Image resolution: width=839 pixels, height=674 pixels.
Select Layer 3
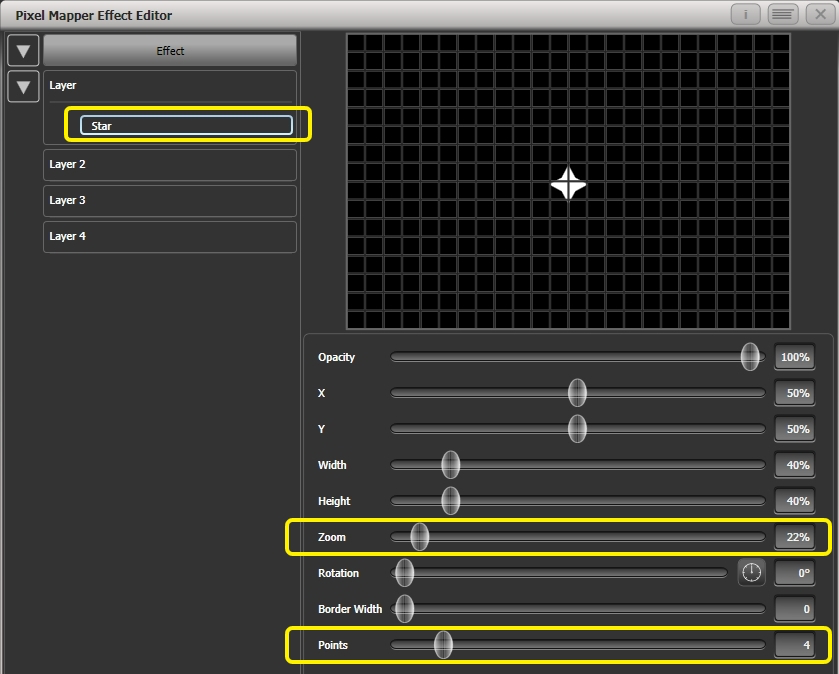(169, 200)
